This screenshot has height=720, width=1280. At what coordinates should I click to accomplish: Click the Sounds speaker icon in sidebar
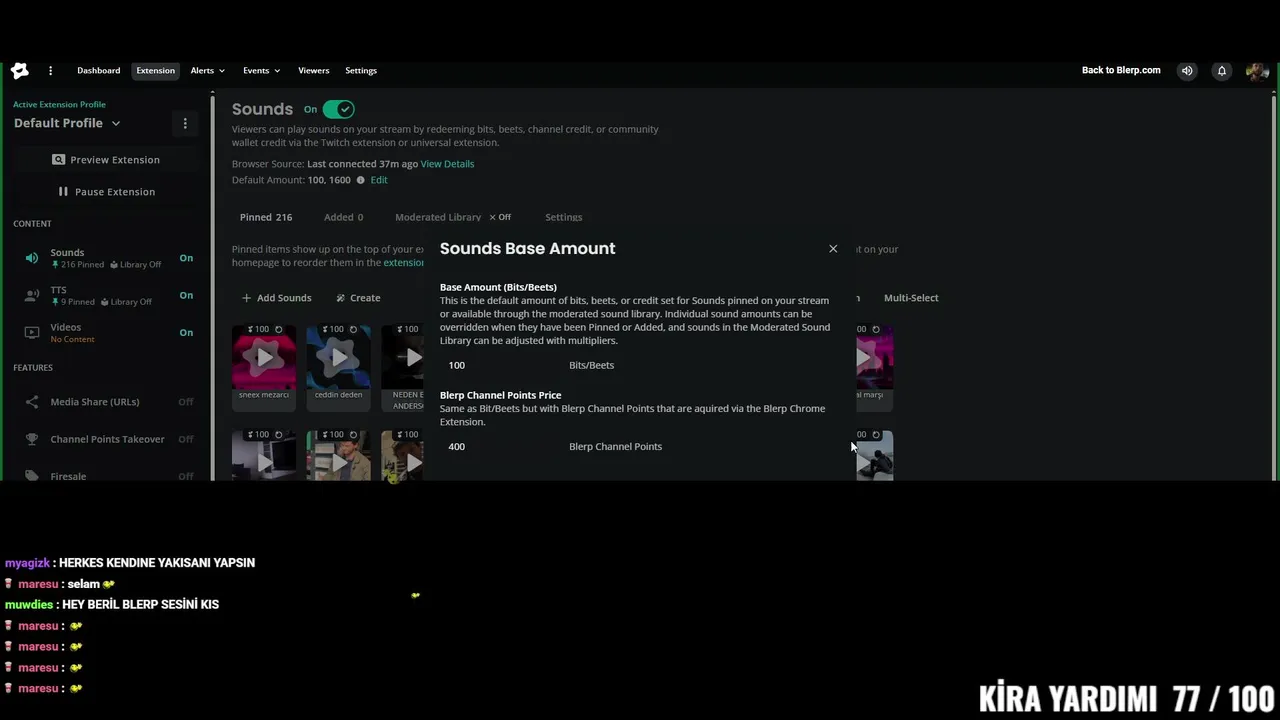click(x=32, y=258)
